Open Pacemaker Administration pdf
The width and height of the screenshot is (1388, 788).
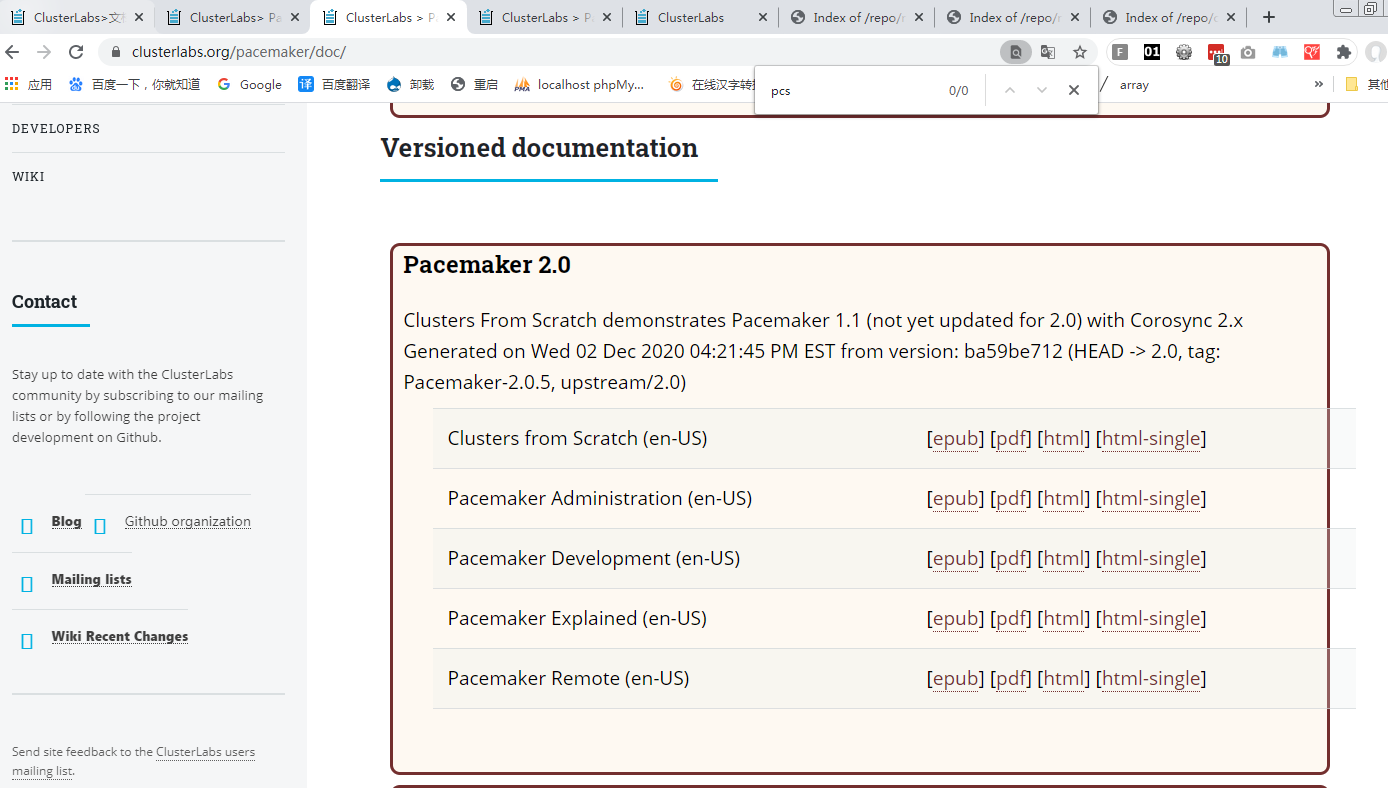[1011, 498]
